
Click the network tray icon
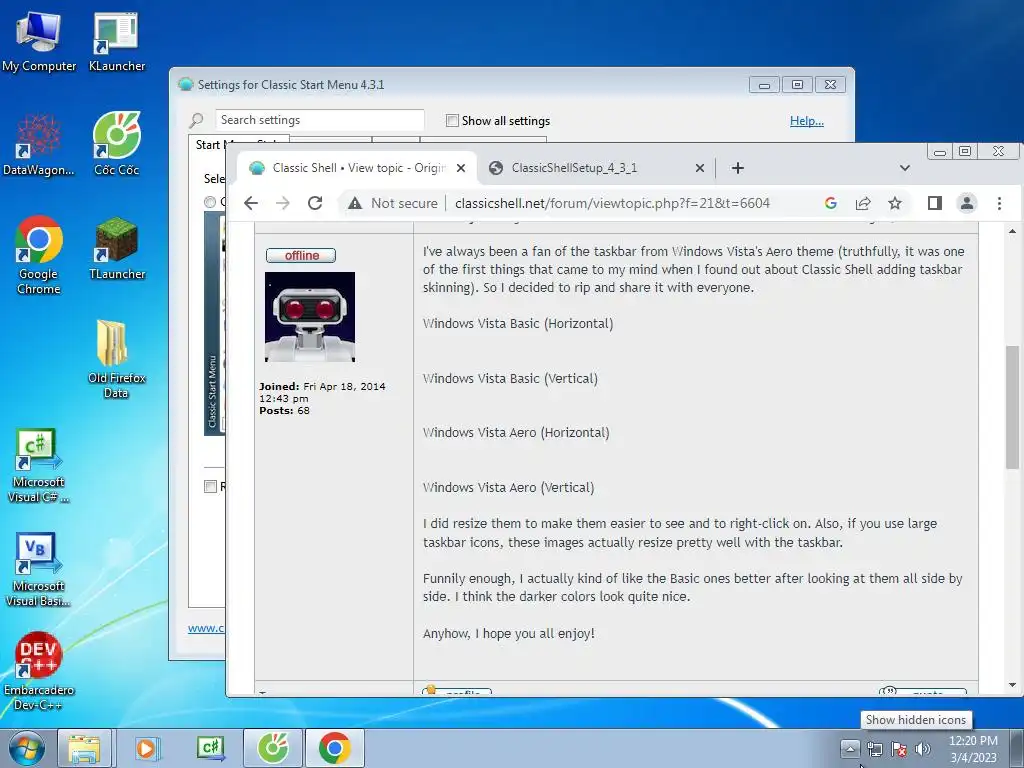[874, 749]
